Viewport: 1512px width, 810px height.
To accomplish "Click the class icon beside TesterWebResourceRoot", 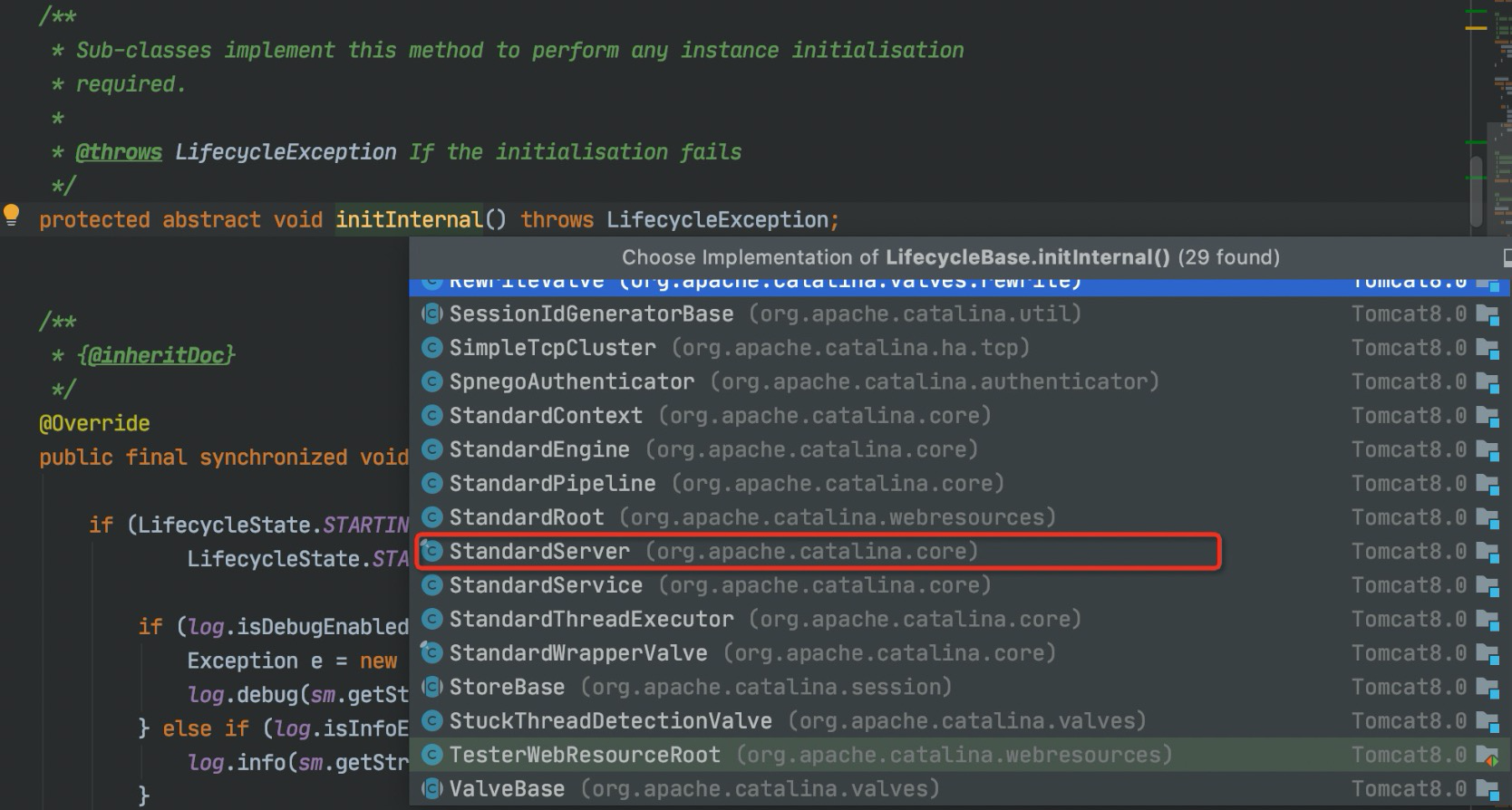I will (432, 756).
